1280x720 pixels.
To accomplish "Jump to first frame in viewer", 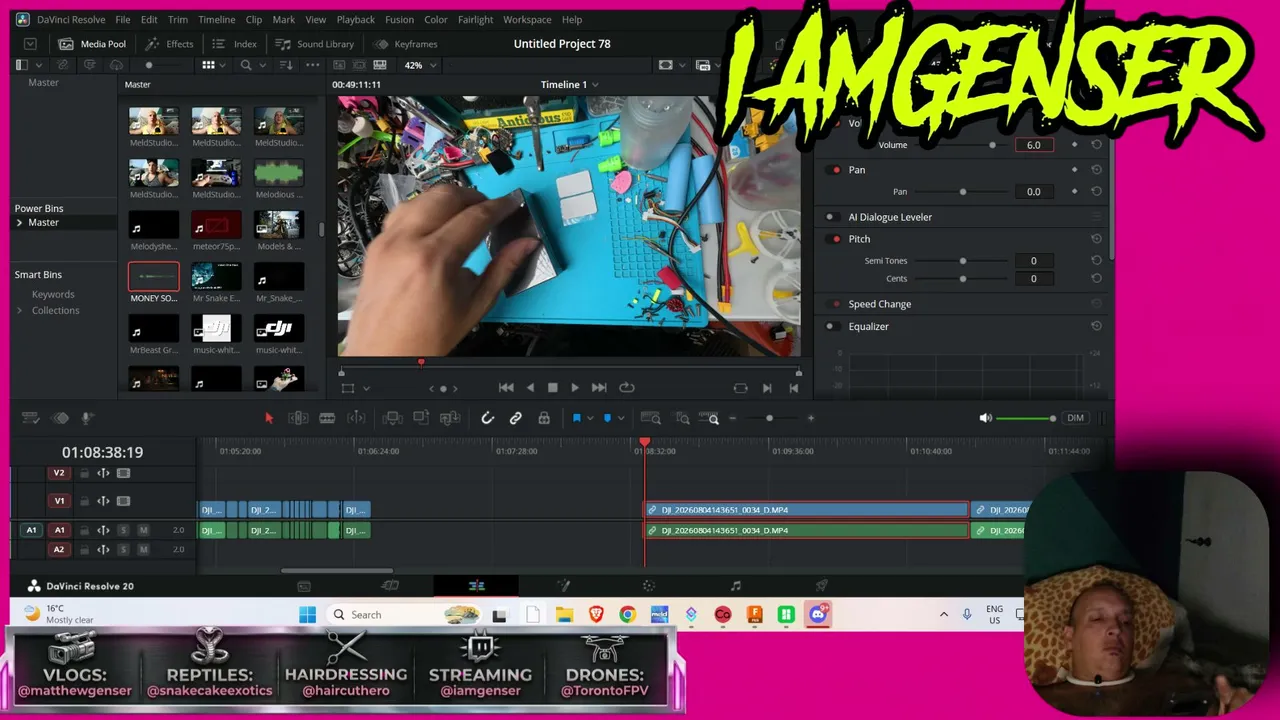I will tap(506, 388).
